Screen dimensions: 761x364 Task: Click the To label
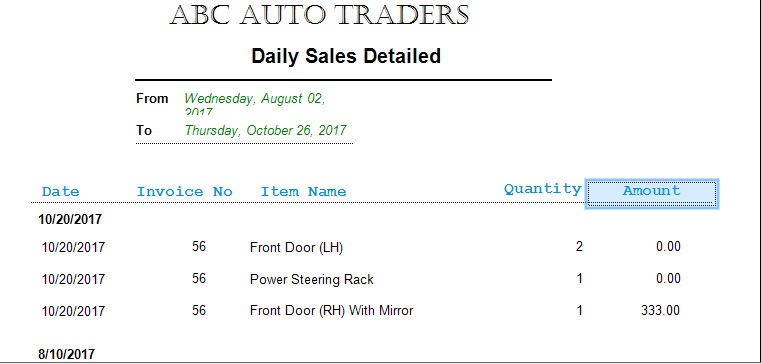(144, 131)
